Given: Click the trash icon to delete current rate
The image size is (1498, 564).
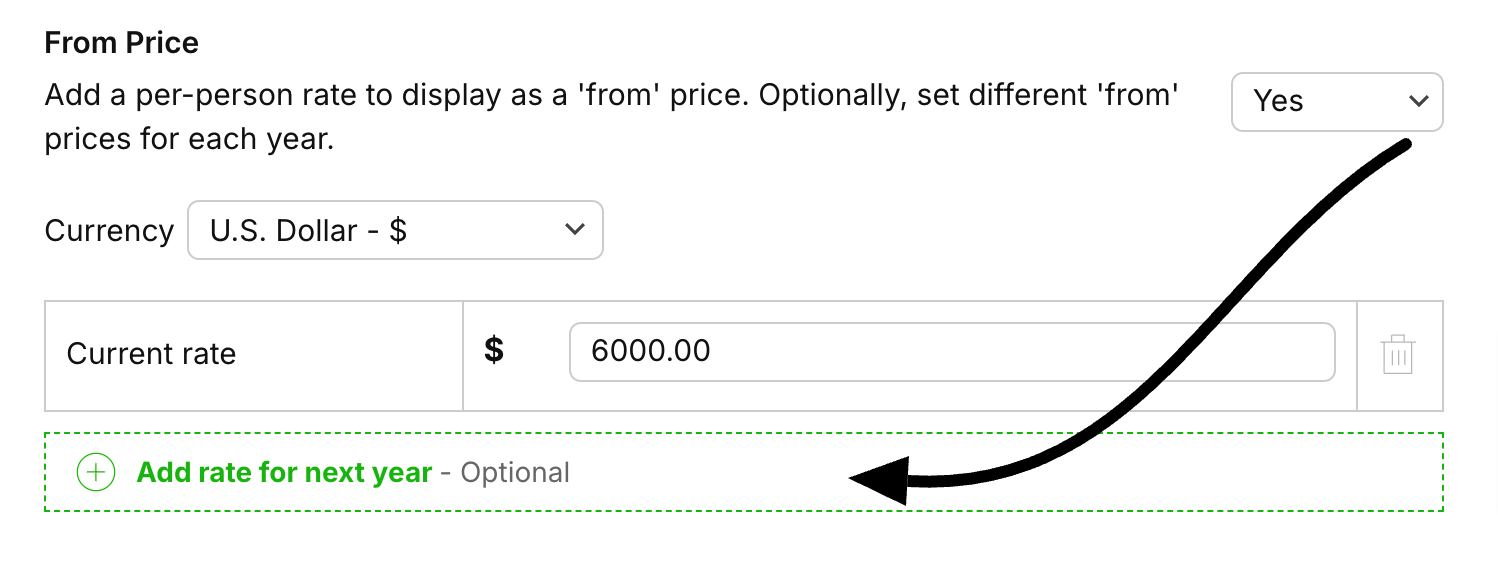Looking at the screenshot, I should tap(1398, 355).
